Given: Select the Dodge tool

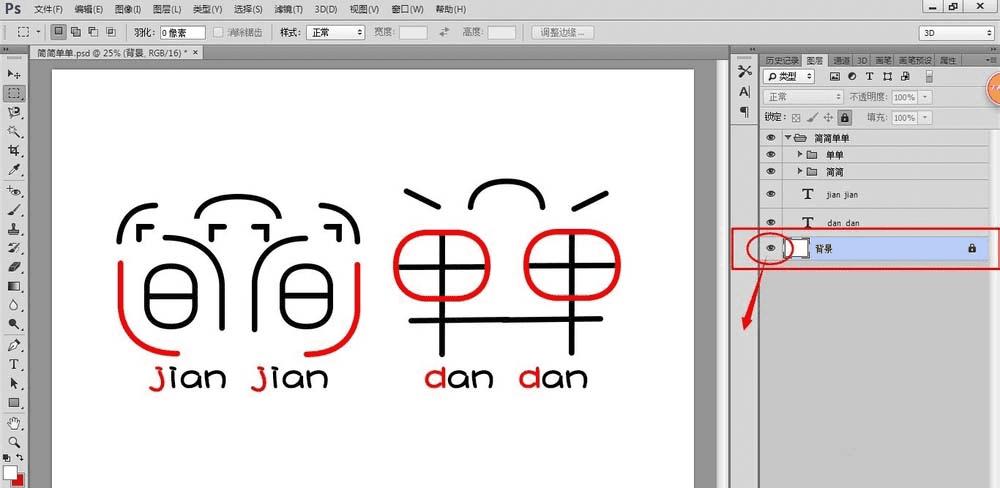Looking at the screenshot, I should pyautogui.click(x=13, y=324).
